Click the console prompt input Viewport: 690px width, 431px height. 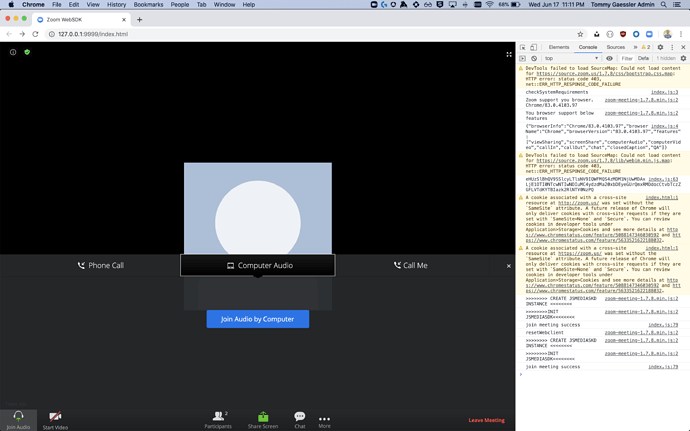coord(605,375)
